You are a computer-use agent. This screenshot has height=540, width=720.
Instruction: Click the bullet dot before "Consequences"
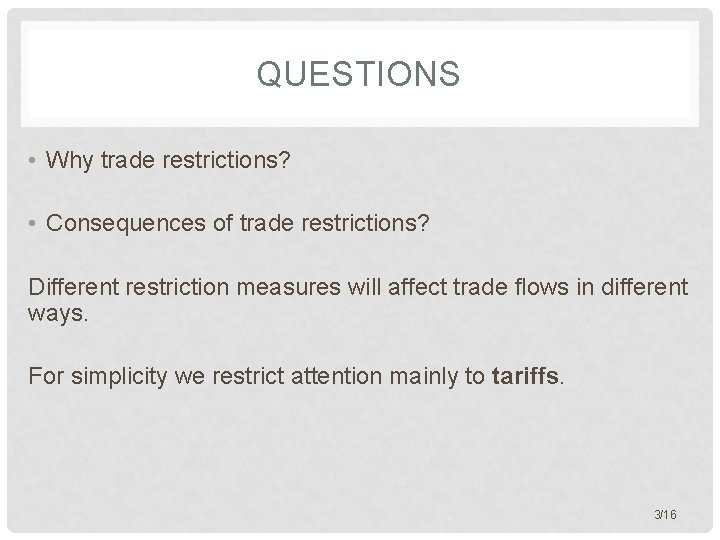(x=32, y=224)
